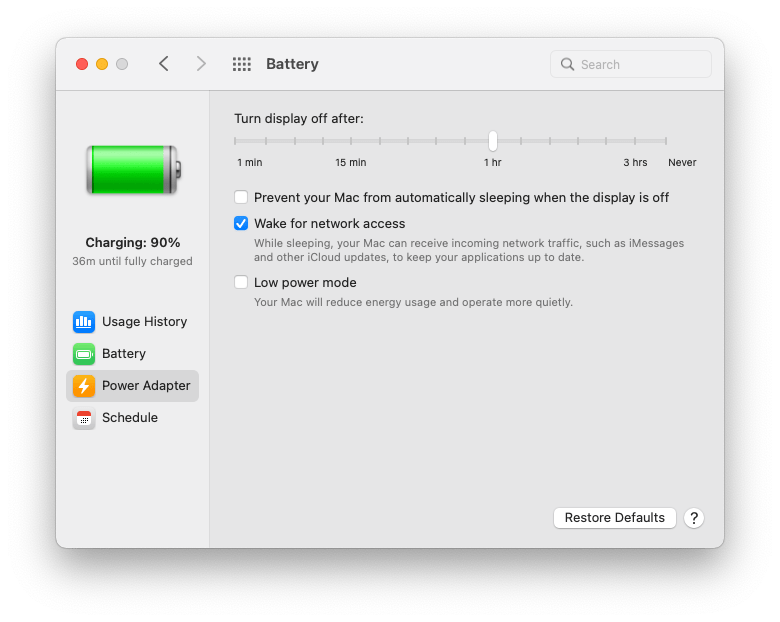Click the Battery window title
The height and width of the screenshot is (622, 780).
(x=292, y=64)
